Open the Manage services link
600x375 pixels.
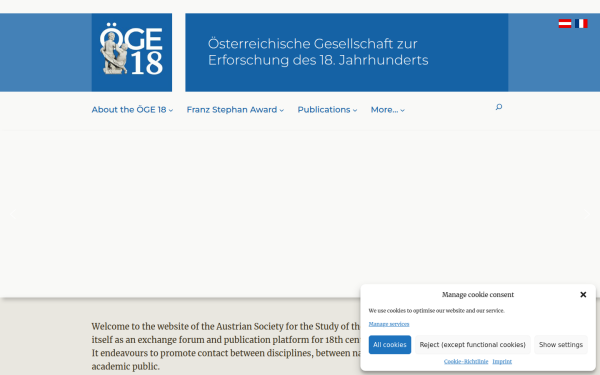[389, 324]
